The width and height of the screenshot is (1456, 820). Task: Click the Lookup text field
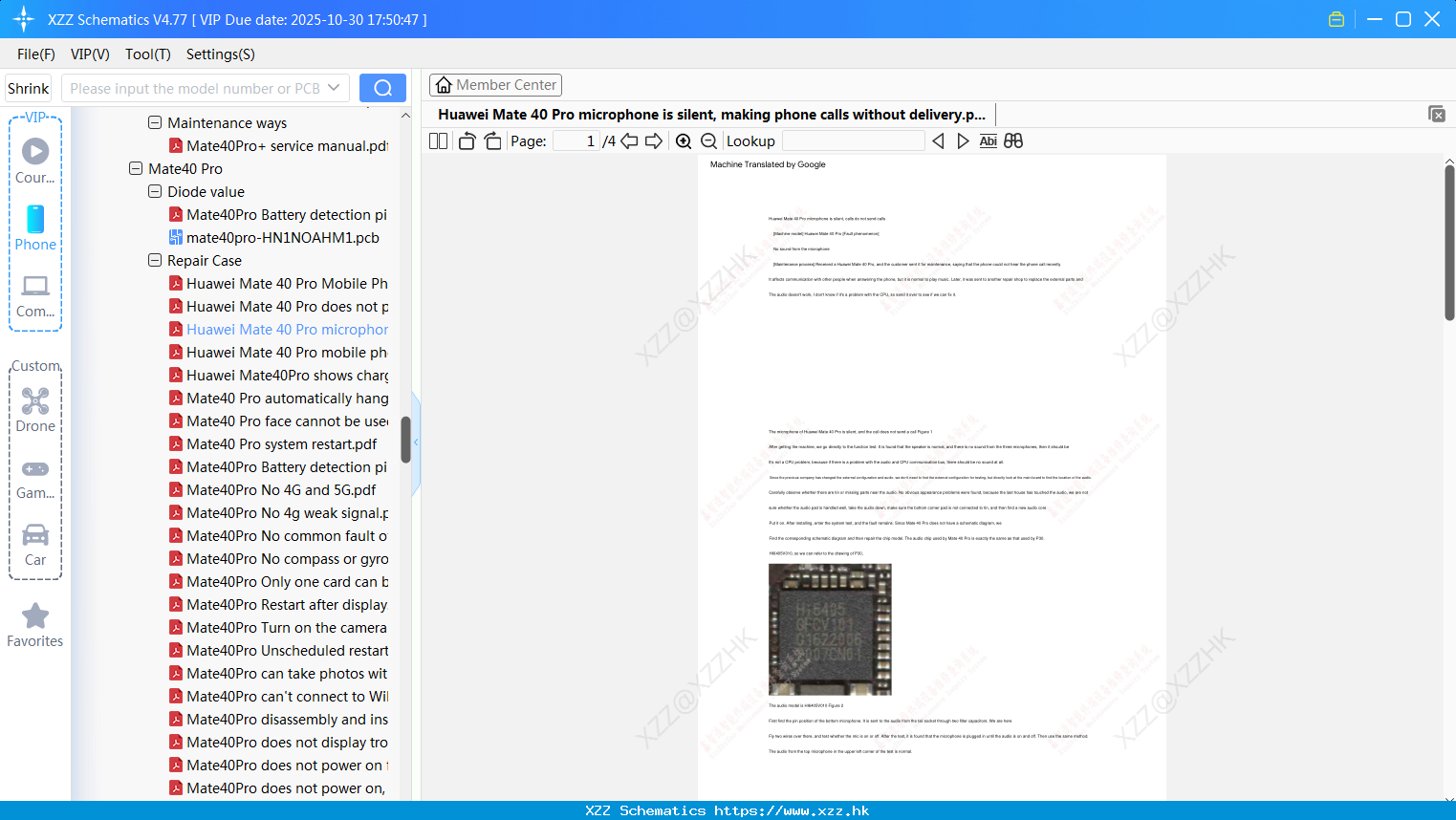(x=853, y=141)
